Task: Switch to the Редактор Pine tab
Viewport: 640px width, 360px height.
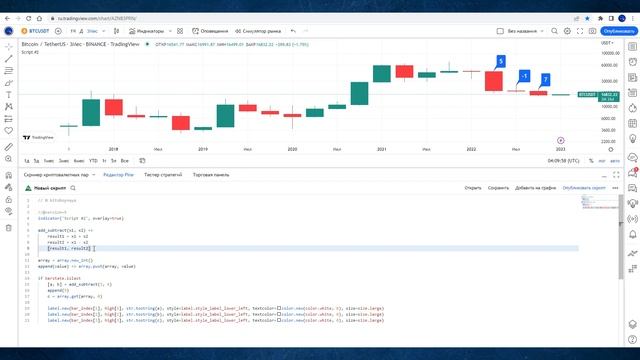Action: [x=118, y=175]
